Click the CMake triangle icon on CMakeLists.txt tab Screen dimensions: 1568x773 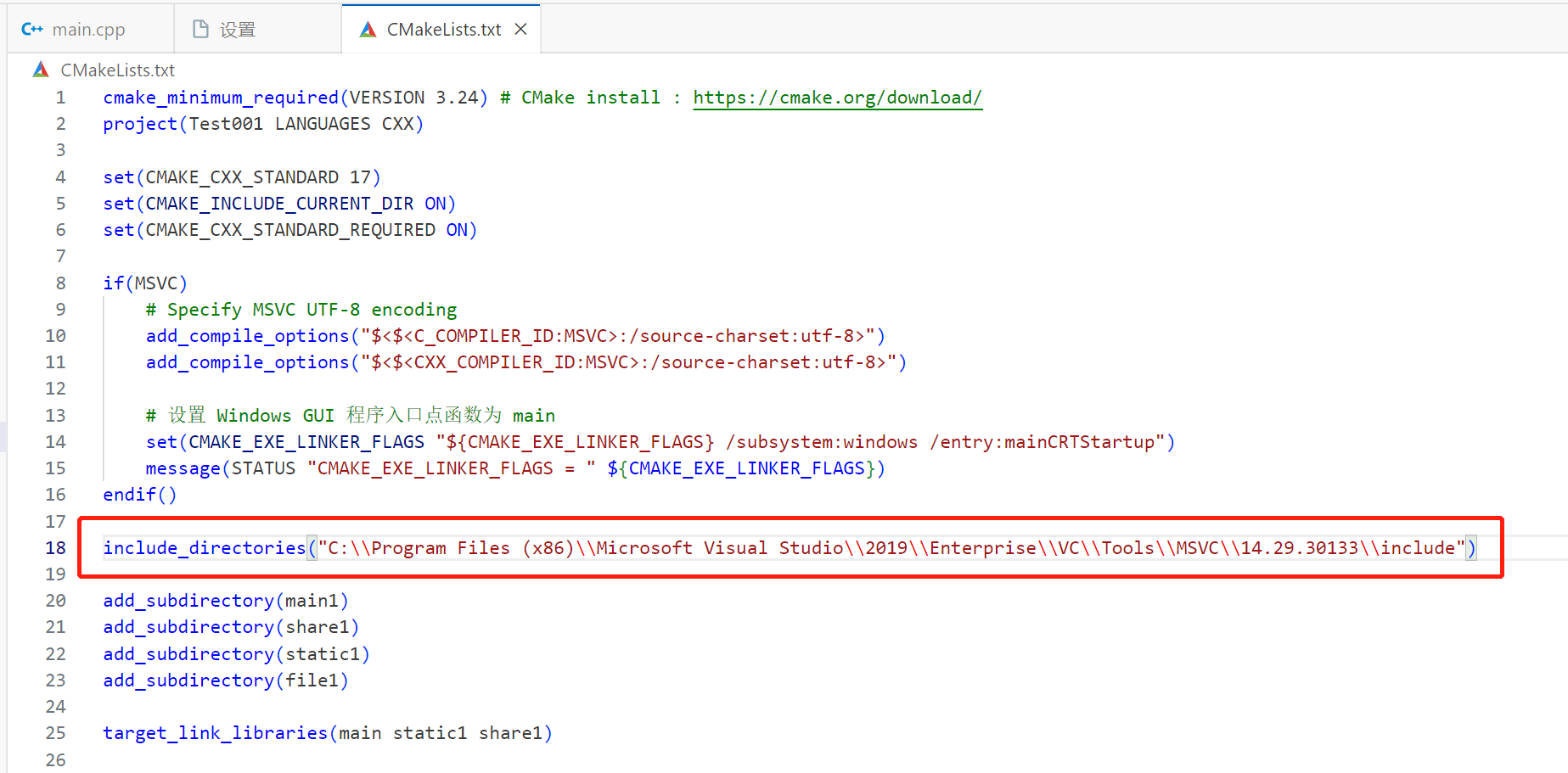[368, 28]
